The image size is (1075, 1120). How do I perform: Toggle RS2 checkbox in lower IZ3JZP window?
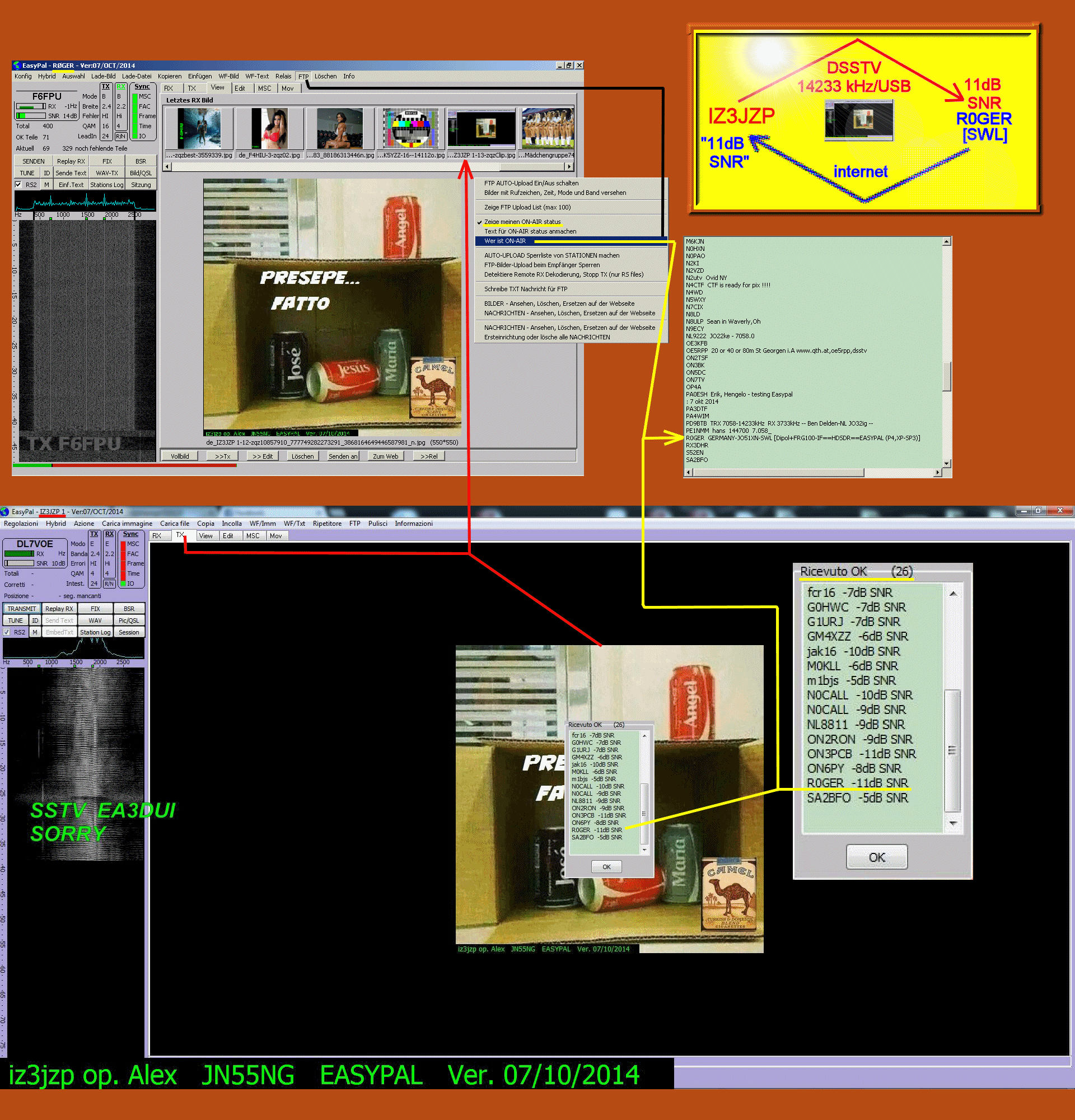click(7, 632)
